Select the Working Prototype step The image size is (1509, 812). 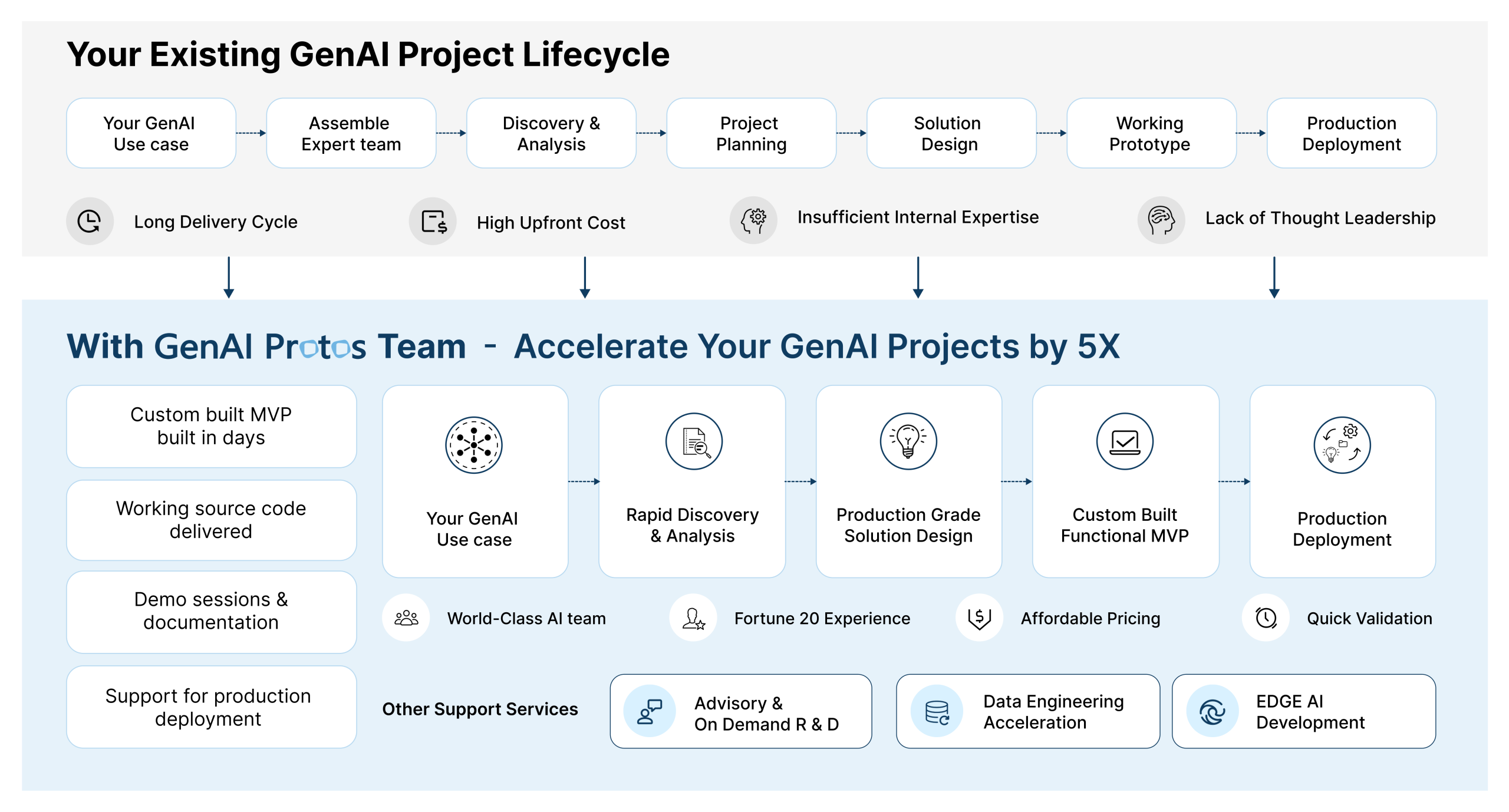1152,133
